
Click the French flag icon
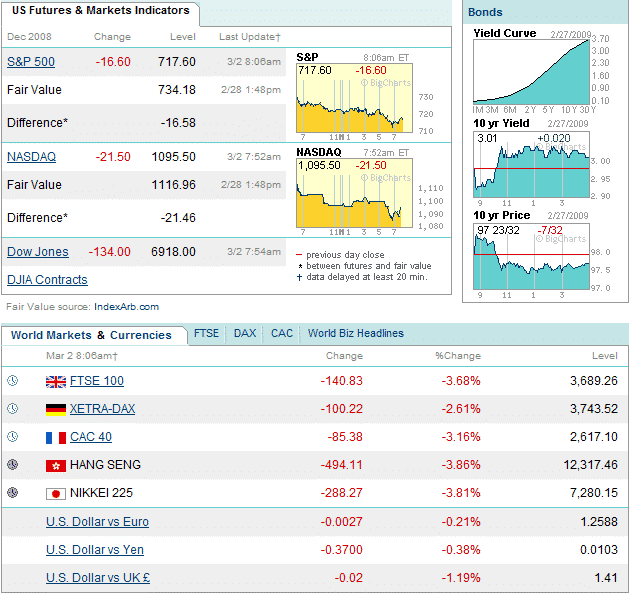pyautogui.click(x=55, y=437)
